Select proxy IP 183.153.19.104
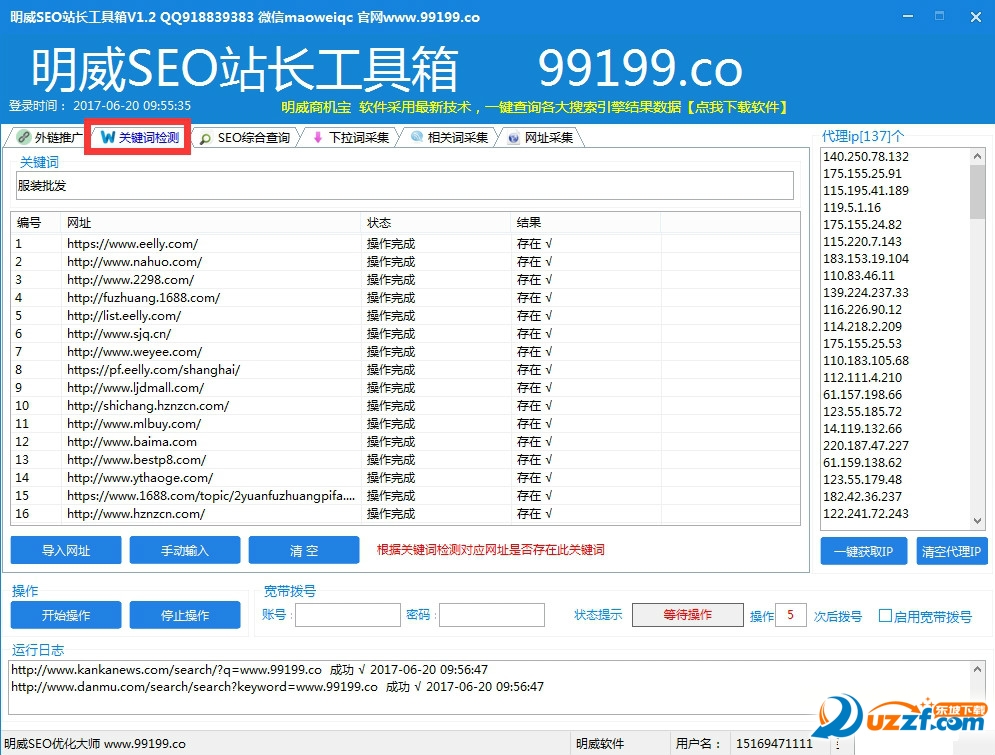995x755 pixels. coord(866,258)
